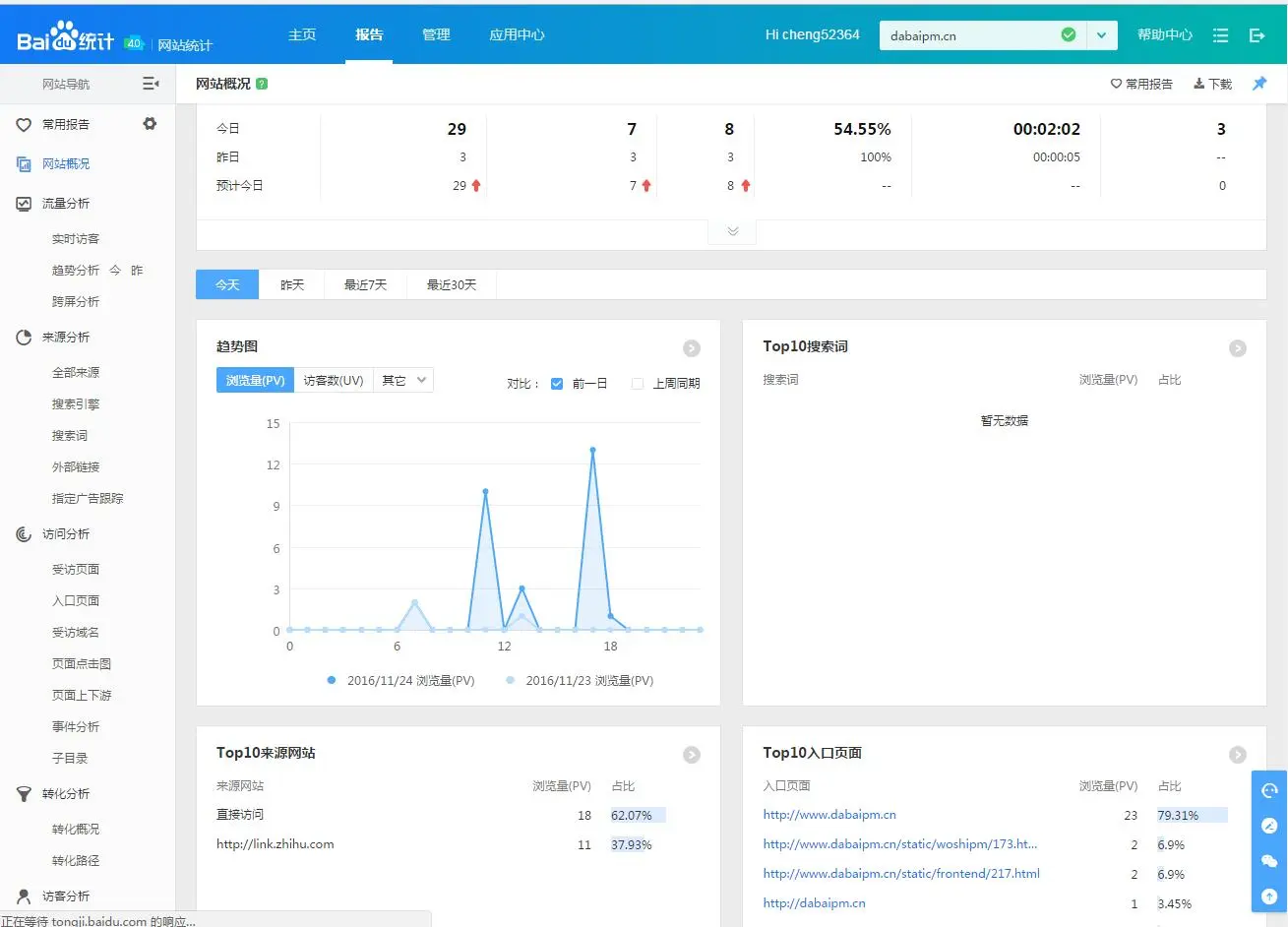Uncheck the 前一日 compare checkbox
Viewport: 1288px width, 927px height.
click(x=557, y=384)
